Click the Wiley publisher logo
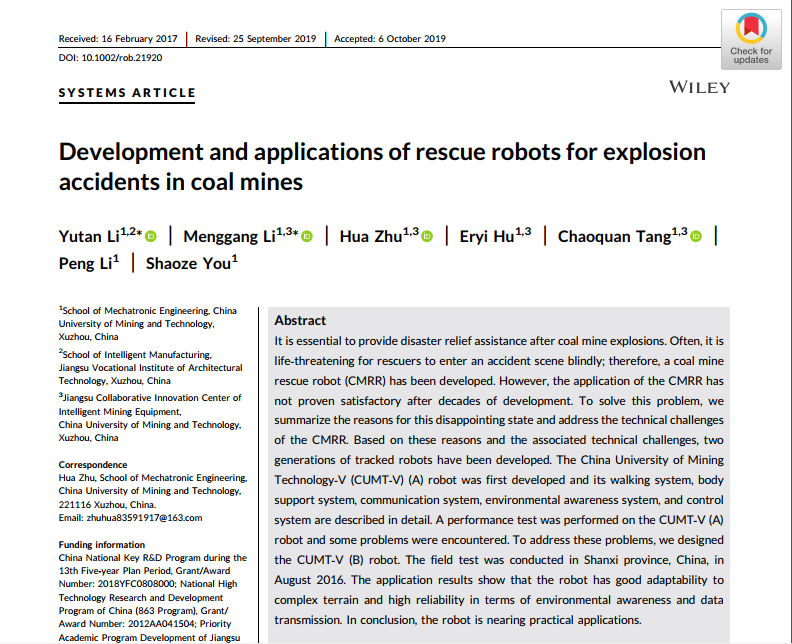 tap(699, 88)
